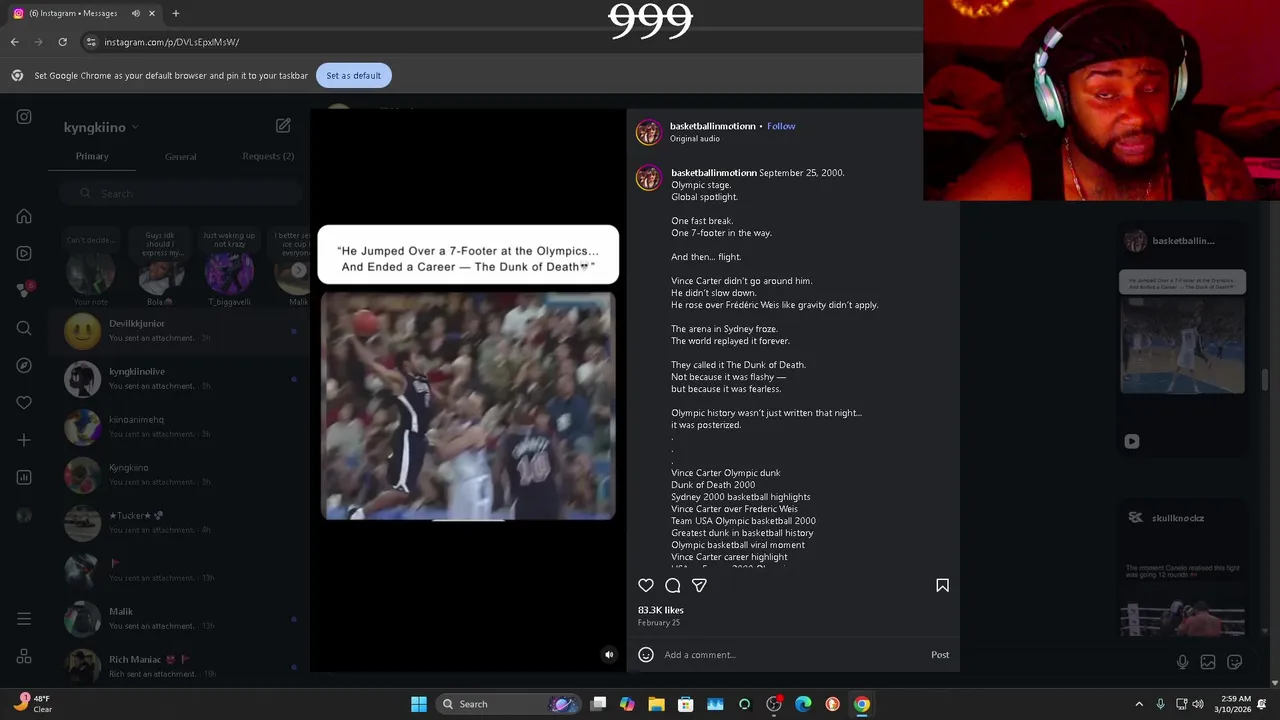
Task: Open shared basketballin... reel in chat
Action: (x=1183, y=340)
